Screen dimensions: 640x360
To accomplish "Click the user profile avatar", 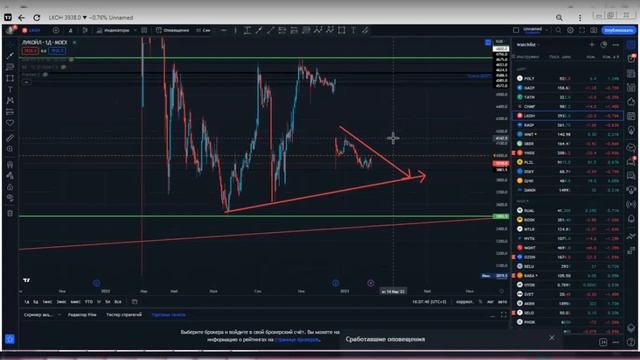I will (x=10, y=30).
